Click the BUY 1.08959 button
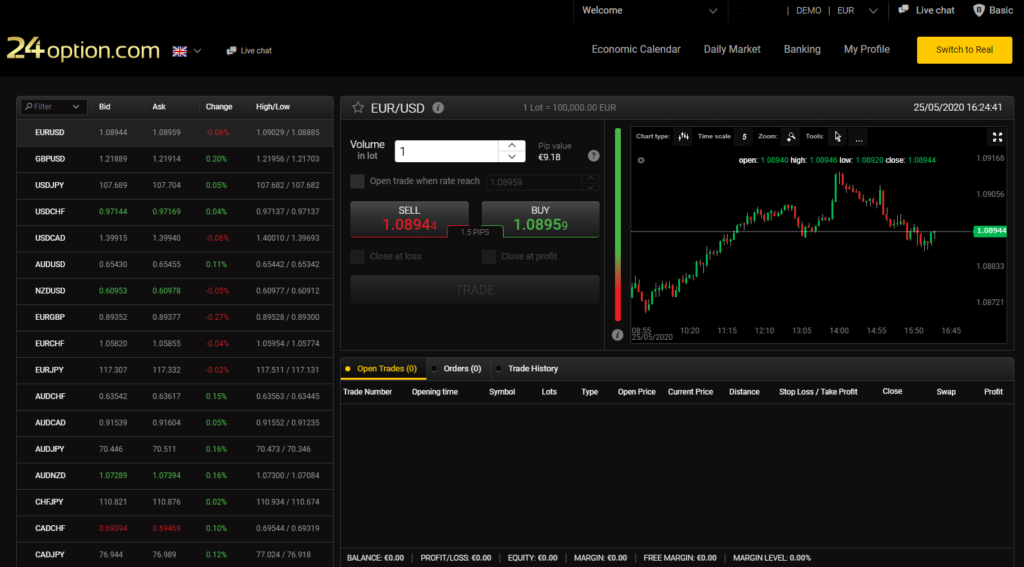The image size is (1024, 567). click(x=540, y=219)
